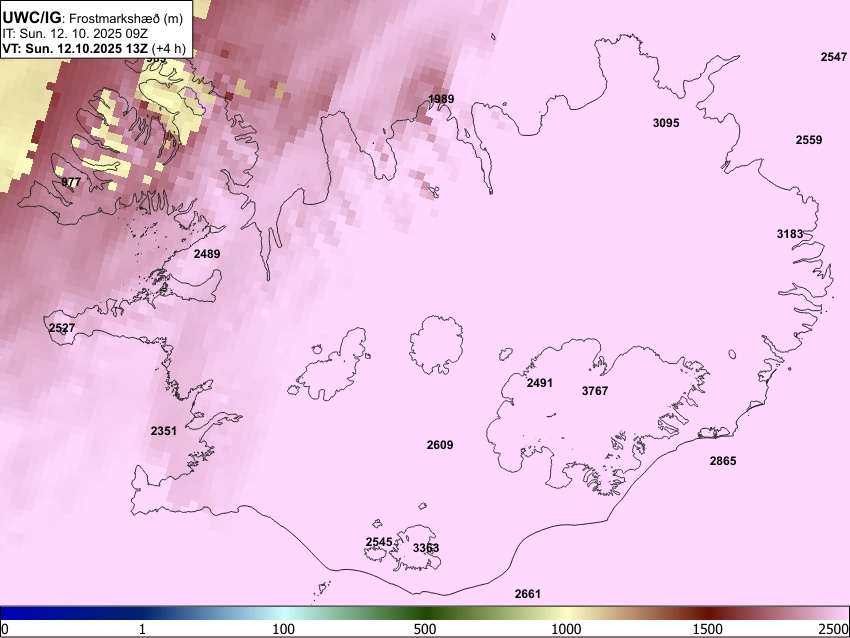Click the color scale label 1500

709,629
